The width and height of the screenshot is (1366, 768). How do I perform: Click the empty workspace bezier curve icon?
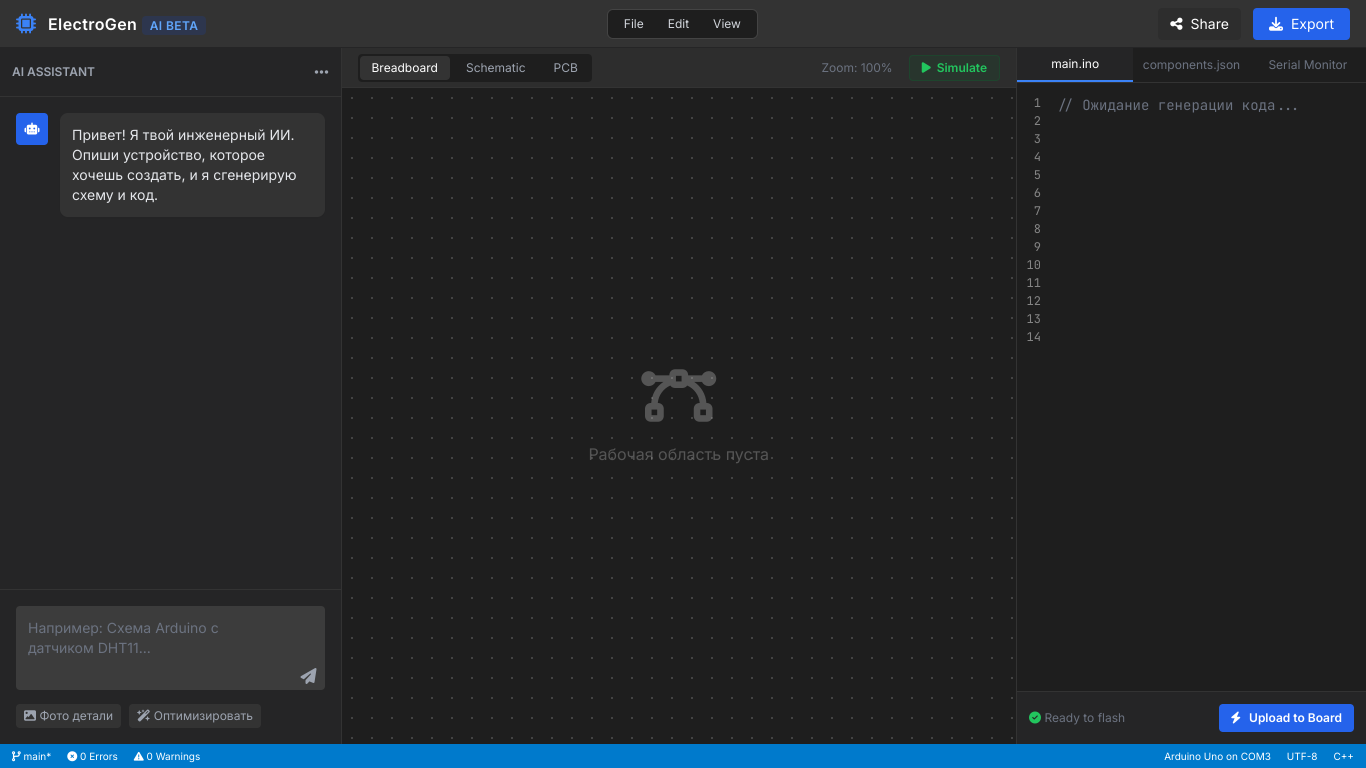click(x=678, y=395)
